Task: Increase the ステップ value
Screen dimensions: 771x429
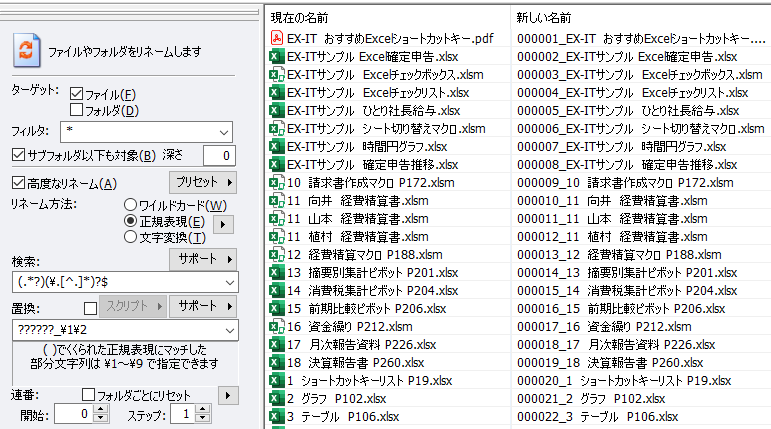Action: pos(202,410)
